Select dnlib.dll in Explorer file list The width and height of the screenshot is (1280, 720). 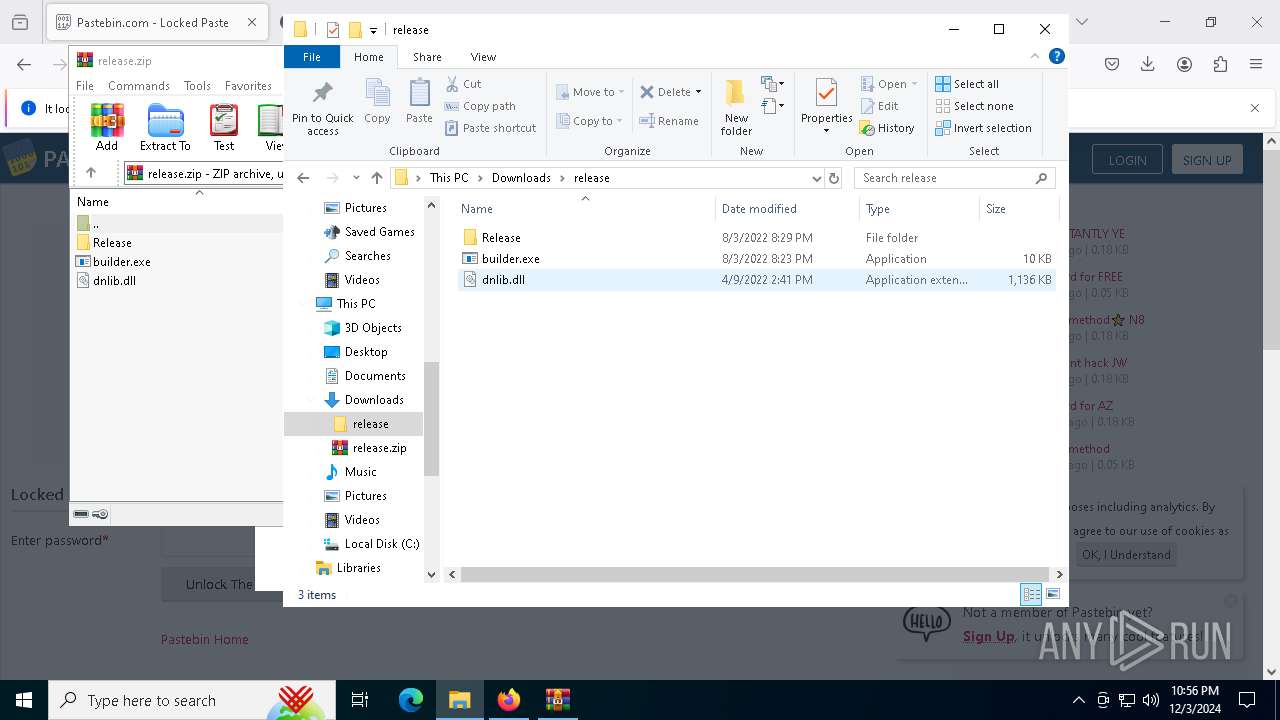click(x=757, y=280)
